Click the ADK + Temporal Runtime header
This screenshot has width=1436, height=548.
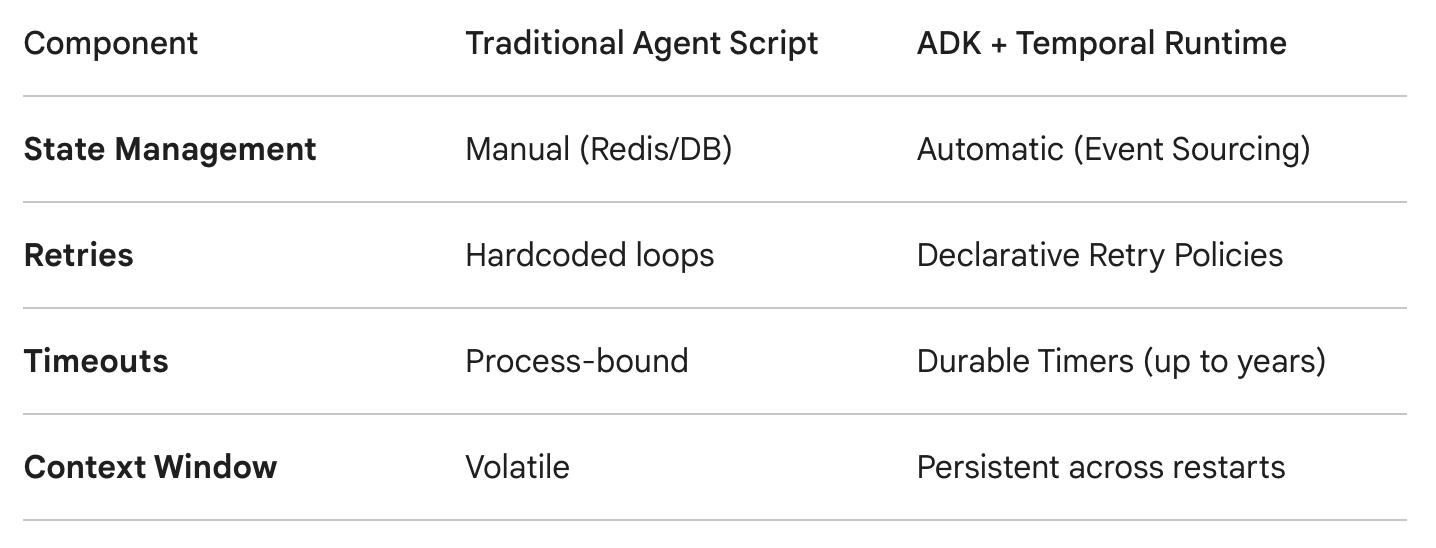point(1101,44)
